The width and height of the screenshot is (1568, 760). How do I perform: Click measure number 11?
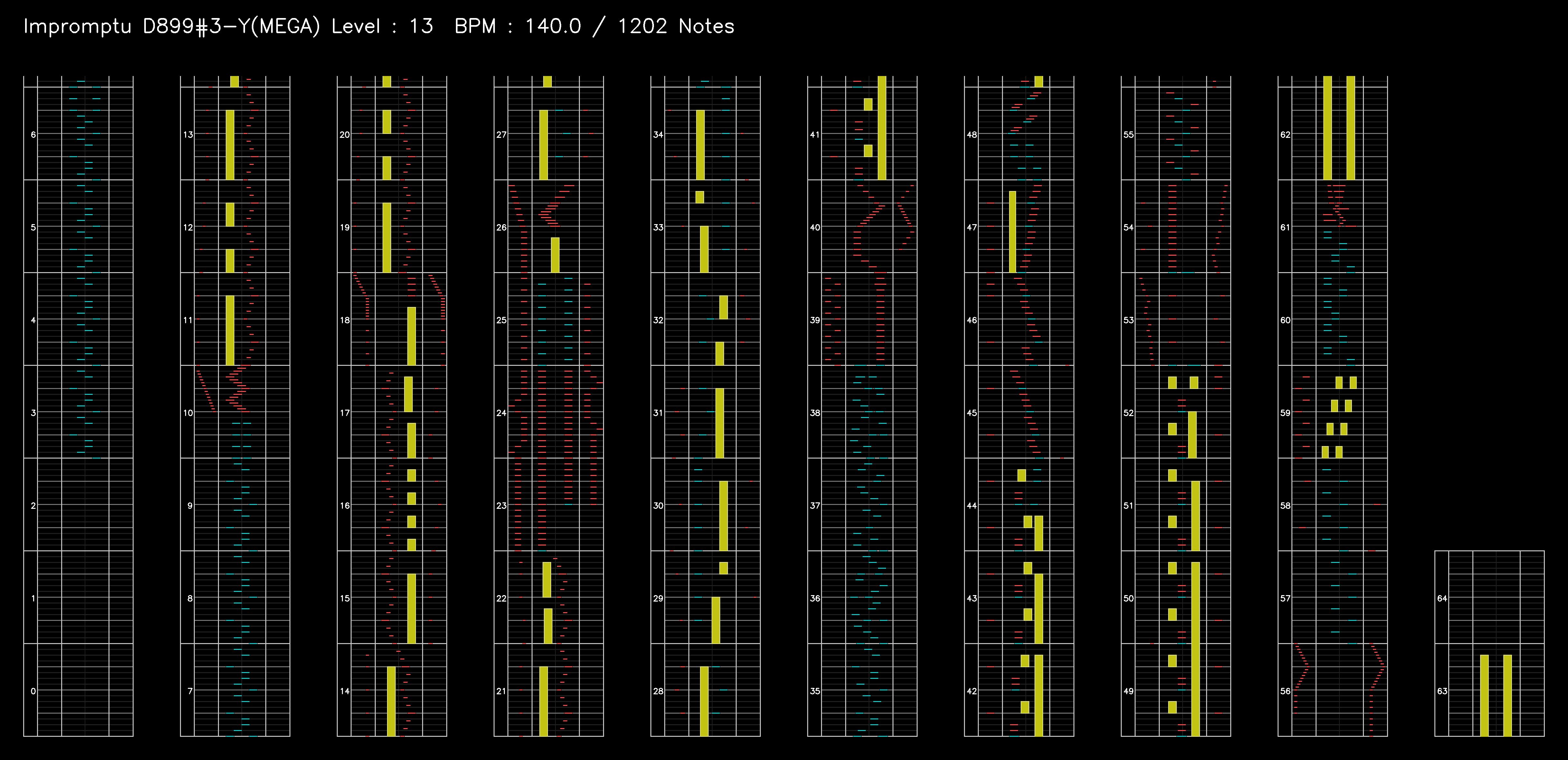tap(188, 320)
